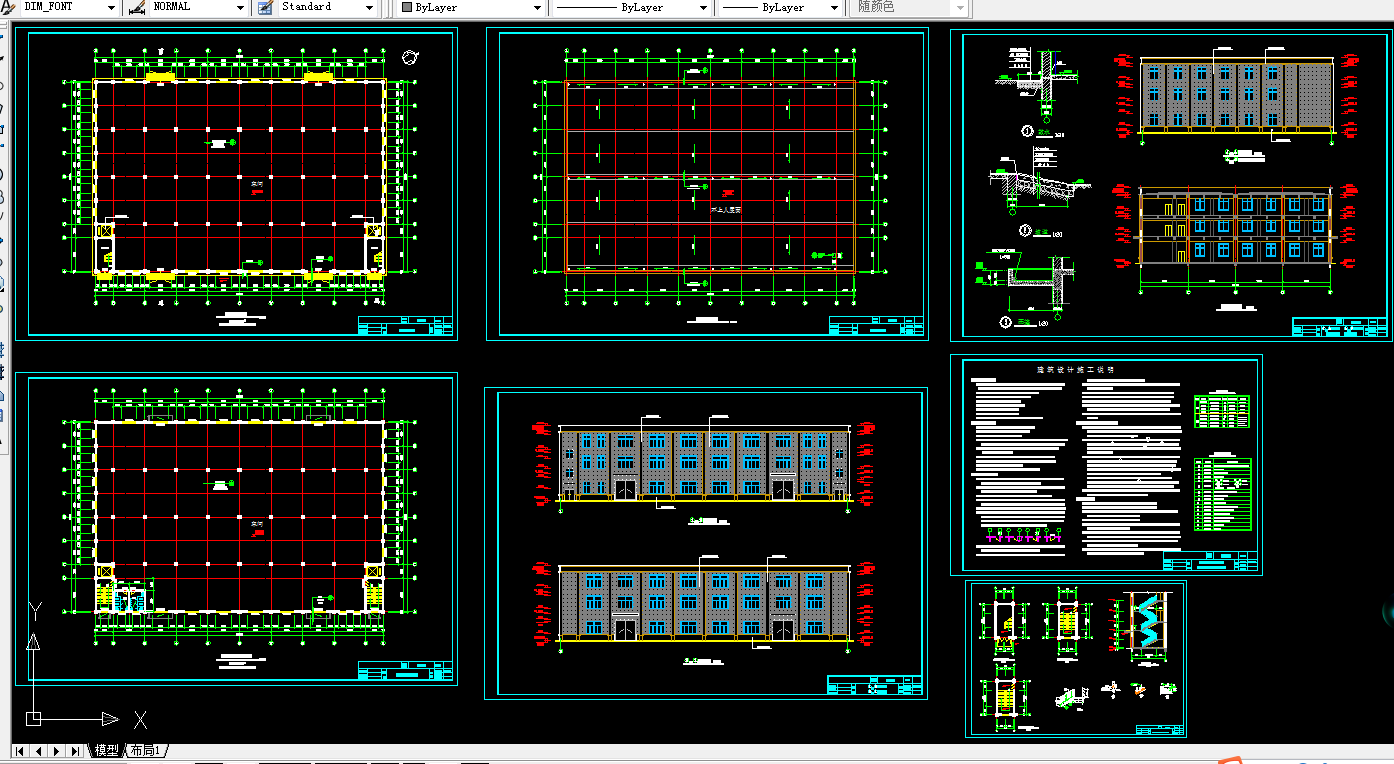The image size is (1394, 764).
Task: Click the Text Style icon beside NORMAL
Action: pyautogui.click(x=139, y=8)
